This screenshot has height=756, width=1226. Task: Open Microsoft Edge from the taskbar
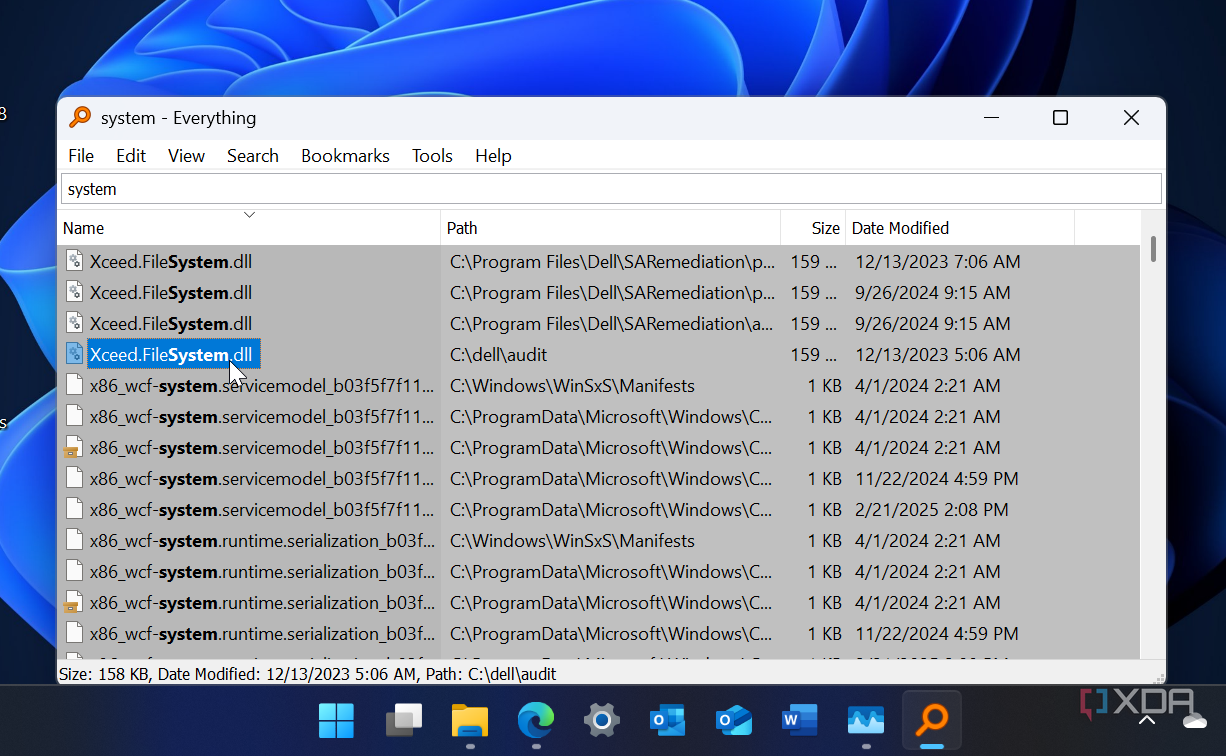click(536, 719)
